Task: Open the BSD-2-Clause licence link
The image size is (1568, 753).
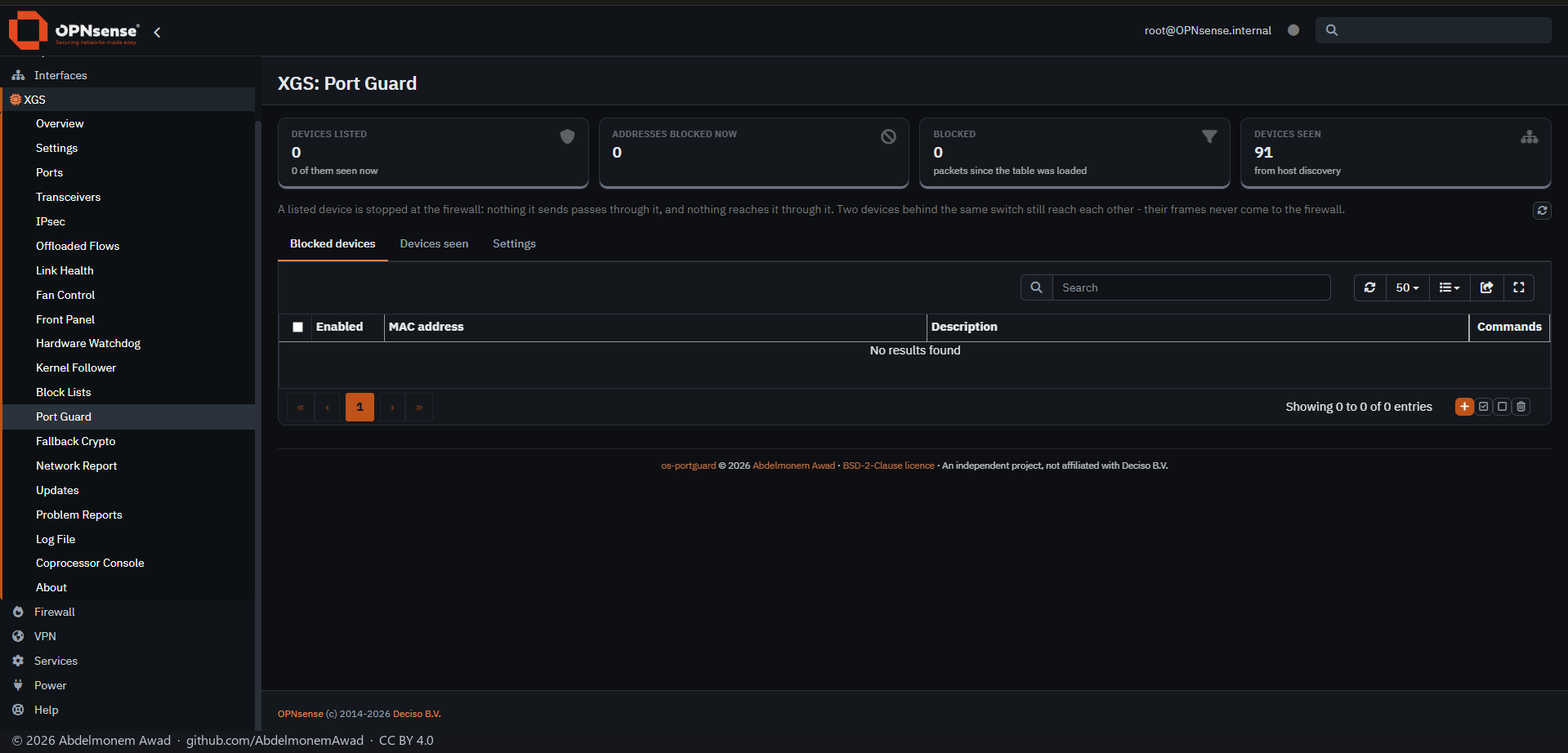Action: click(x=888, y=466)
